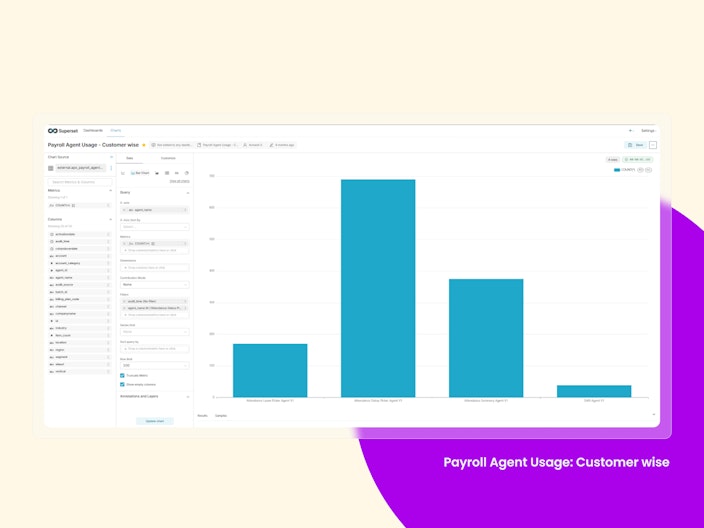Click the blue COUNT(*) legend color swatch
Screen dimensions: 704x528
tap(617, 170)
